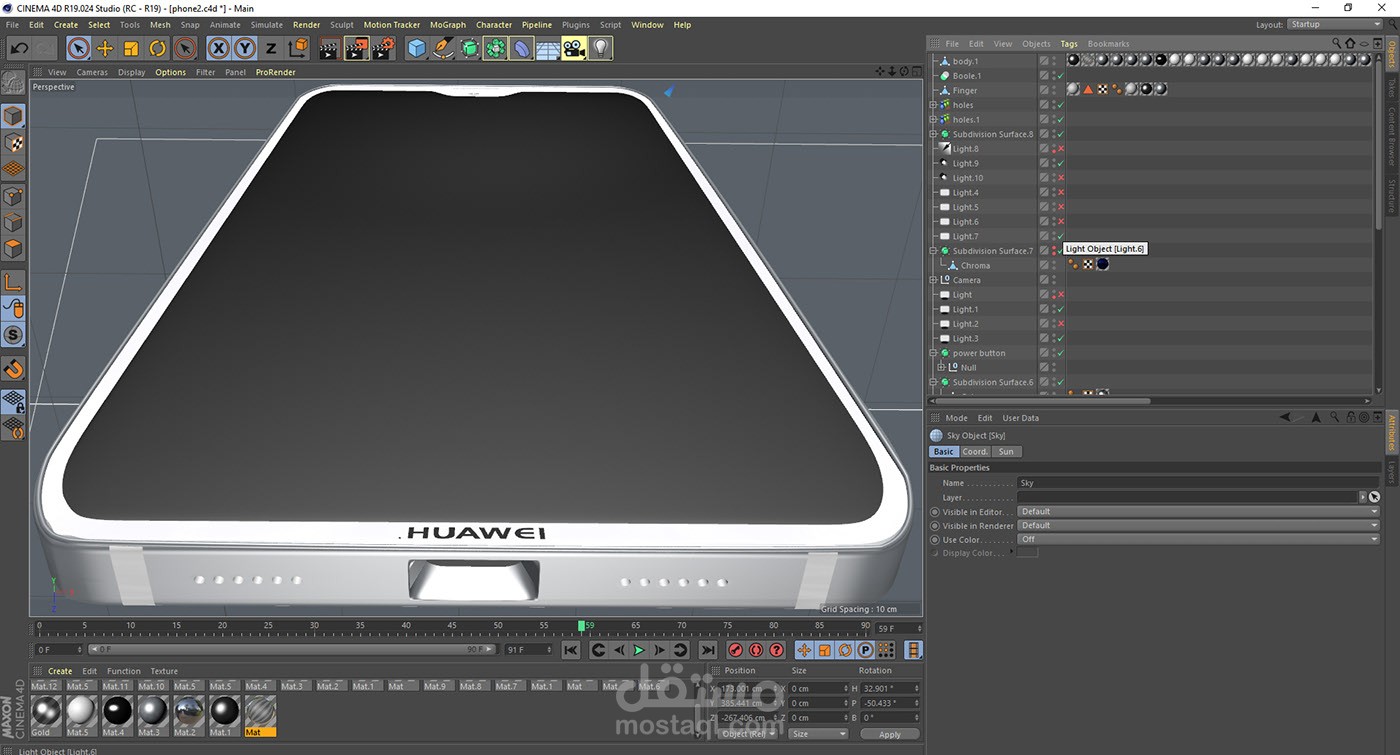The height and width of the screenshot is (755, 1400).
Task: Click the Gold material thumbnail
Action: coord(45,711)
